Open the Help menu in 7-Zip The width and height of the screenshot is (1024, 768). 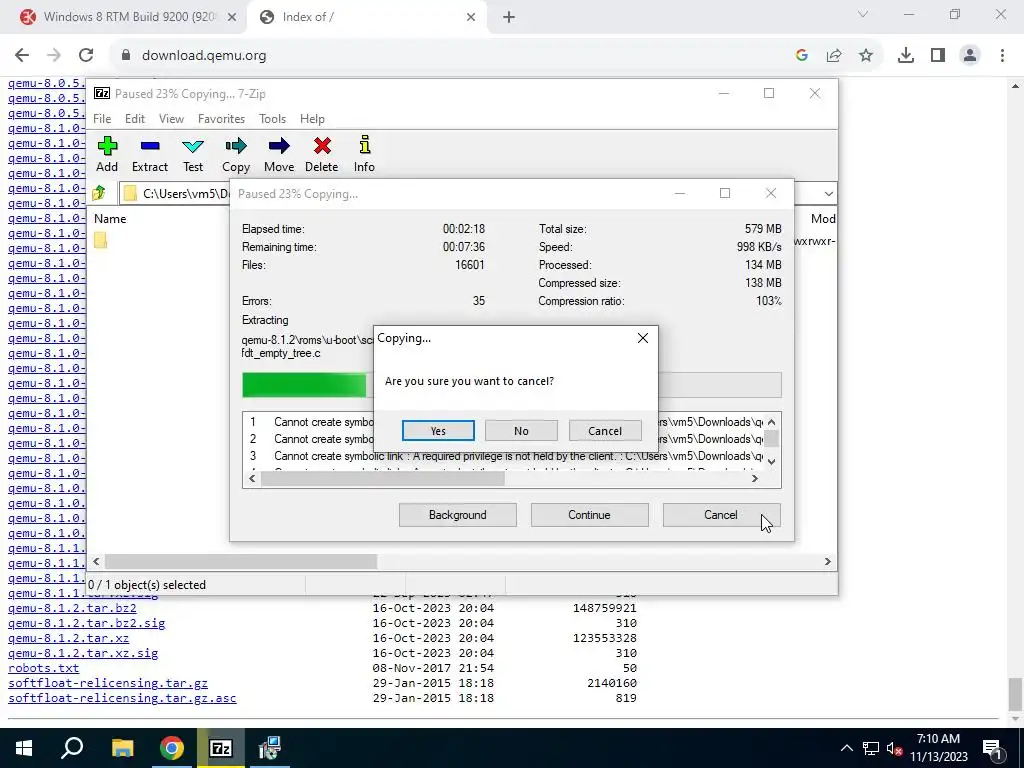pyautogui.click(x=312, y=119)
